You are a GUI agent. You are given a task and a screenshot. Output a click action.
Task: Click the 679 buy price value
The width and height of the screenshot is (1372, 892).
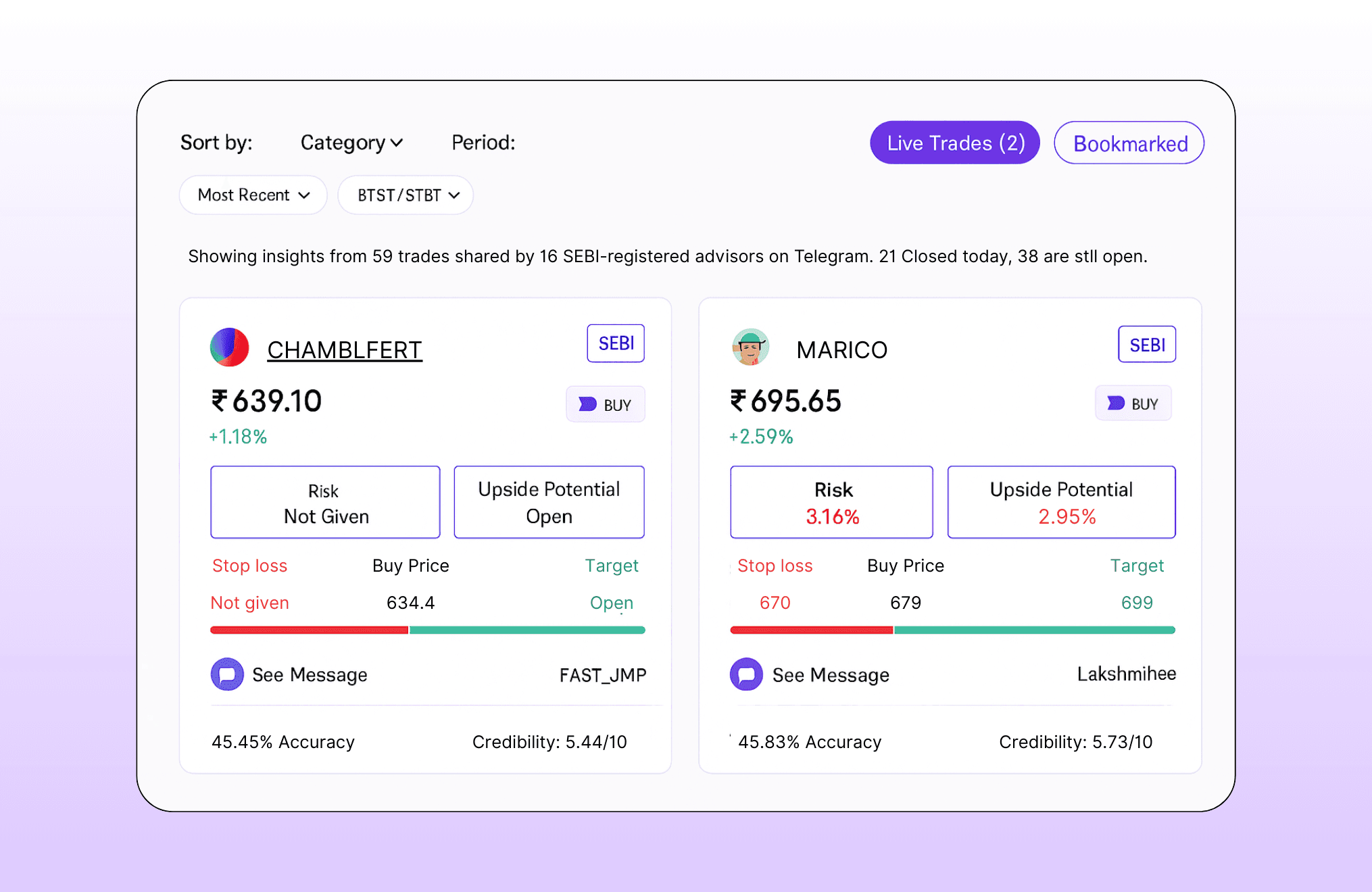pyautogui.click(x=906, y=602)
